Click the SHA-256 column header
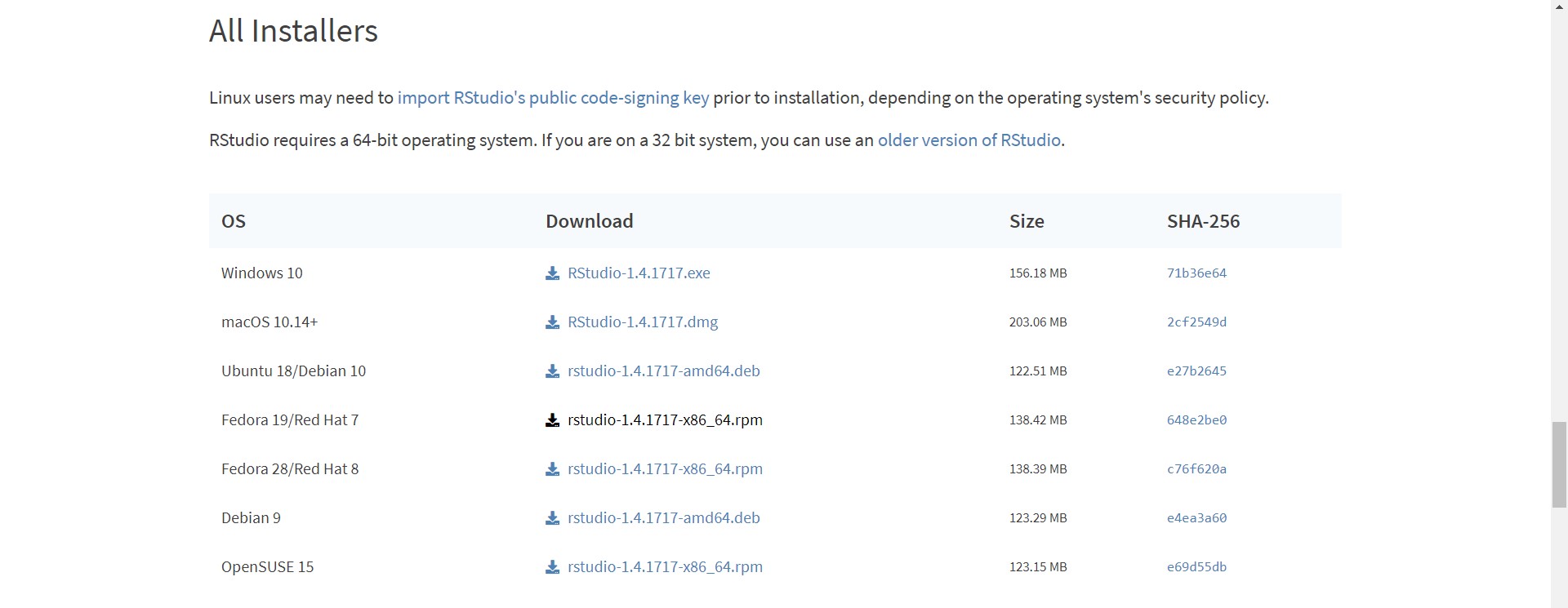This screenshot has height=608, width=1568. 1203,221
